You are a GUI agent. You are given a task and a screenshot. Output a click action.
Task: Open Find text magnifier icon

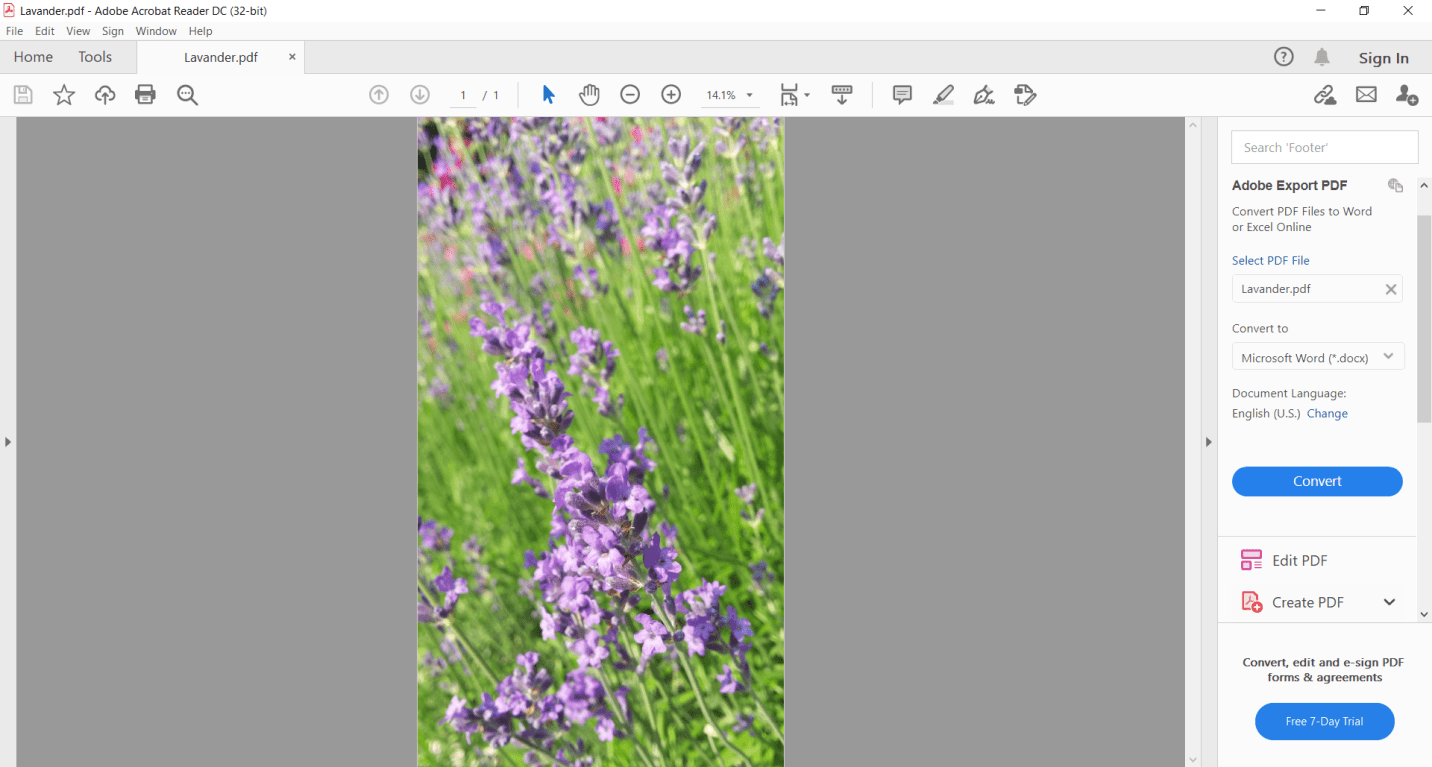[x=187, y=95]
